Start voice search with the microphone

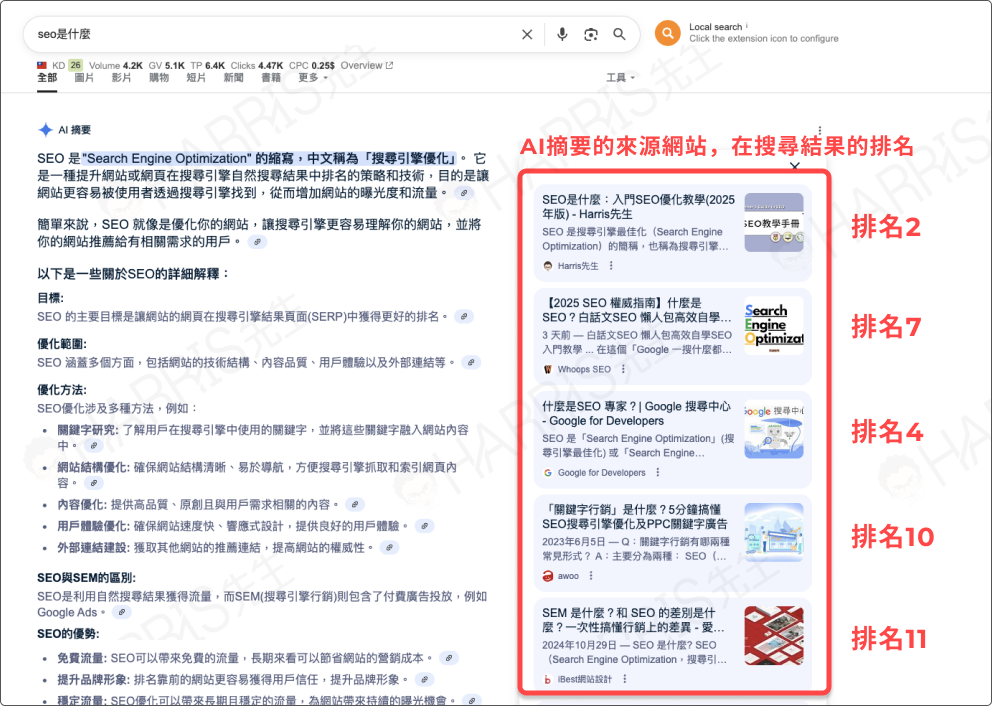point(562,34)
